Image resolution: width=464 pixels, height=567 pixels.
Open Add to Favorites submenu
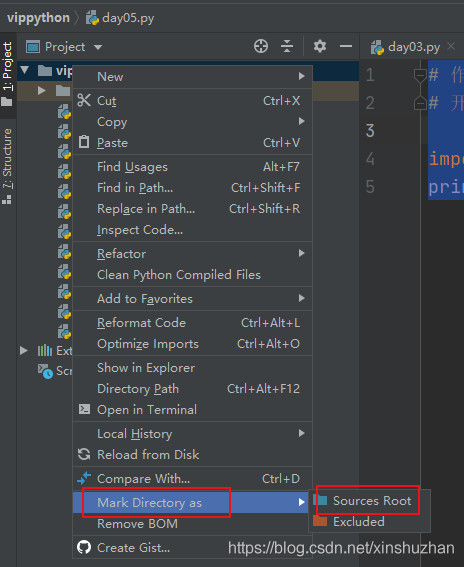point(192,299)
